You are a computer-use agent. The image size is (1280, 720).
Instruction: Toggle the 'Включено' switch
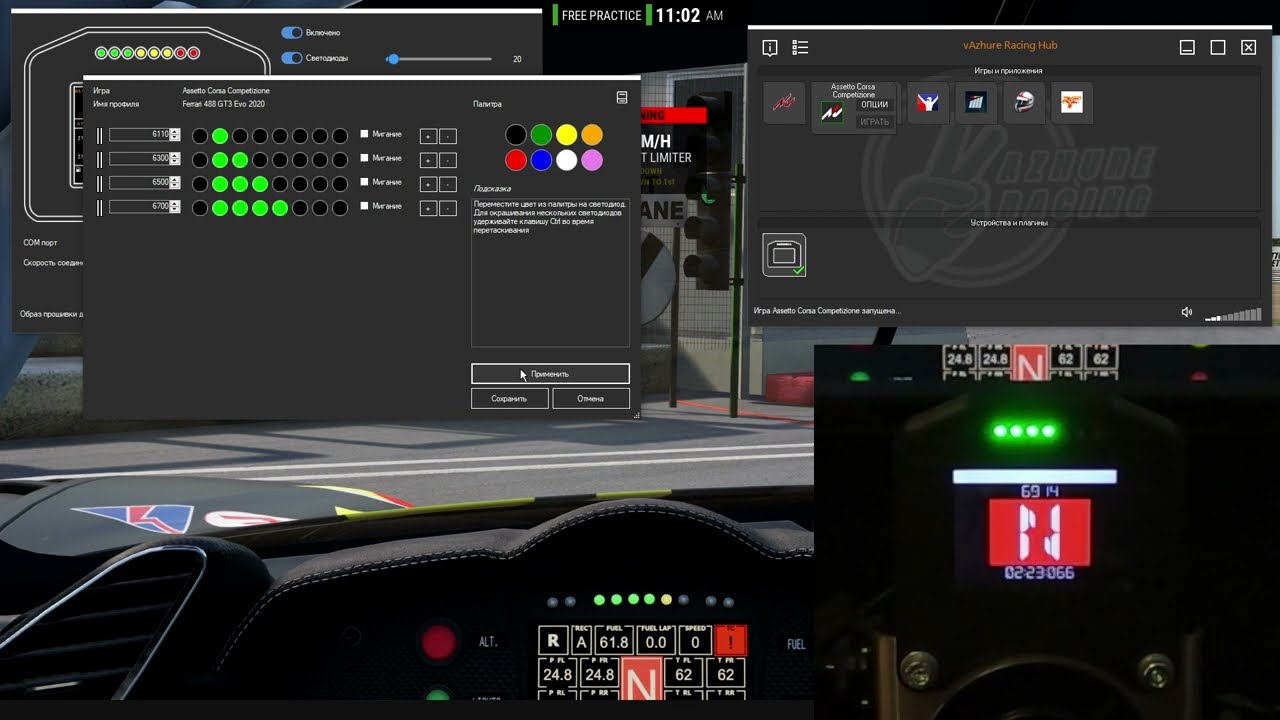click(x=292, y=33)
